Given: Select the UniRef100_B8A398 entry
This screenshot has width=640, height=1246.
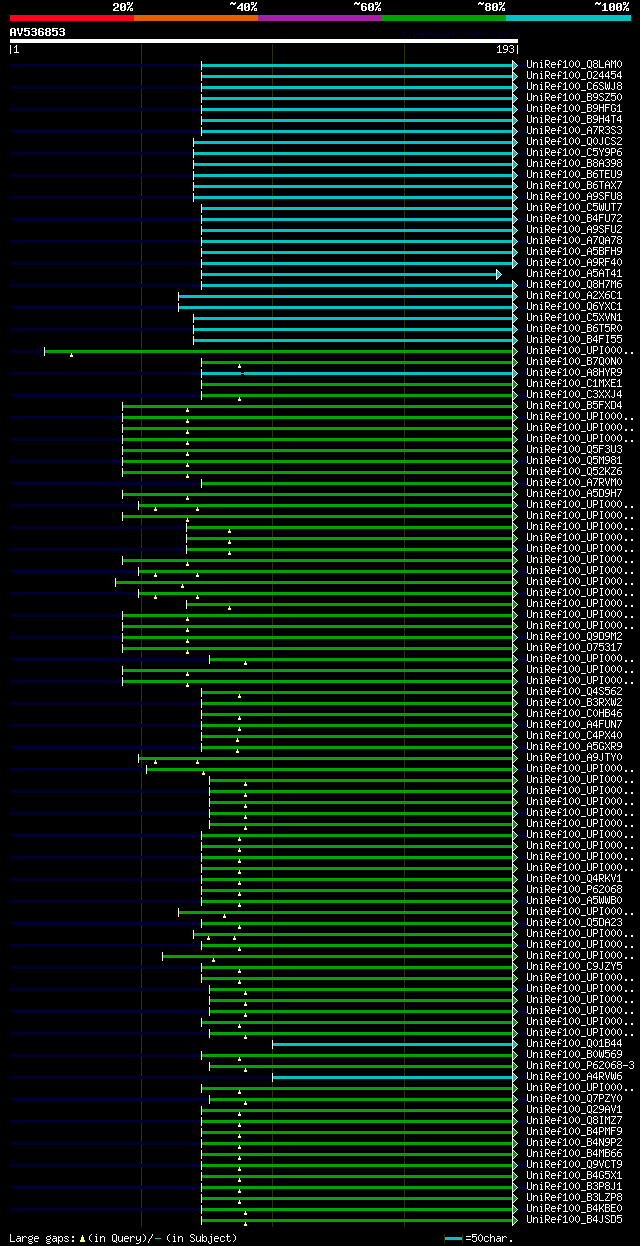Looking at the screenshot, I should 574,163.
